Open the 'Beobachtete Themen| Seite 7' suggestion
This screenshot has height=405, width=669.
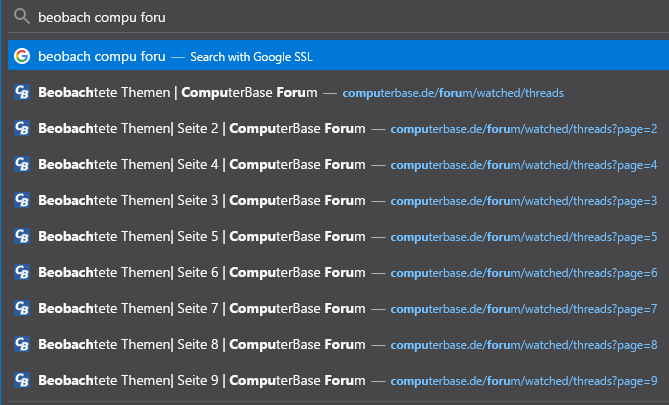tap(338, 308)
